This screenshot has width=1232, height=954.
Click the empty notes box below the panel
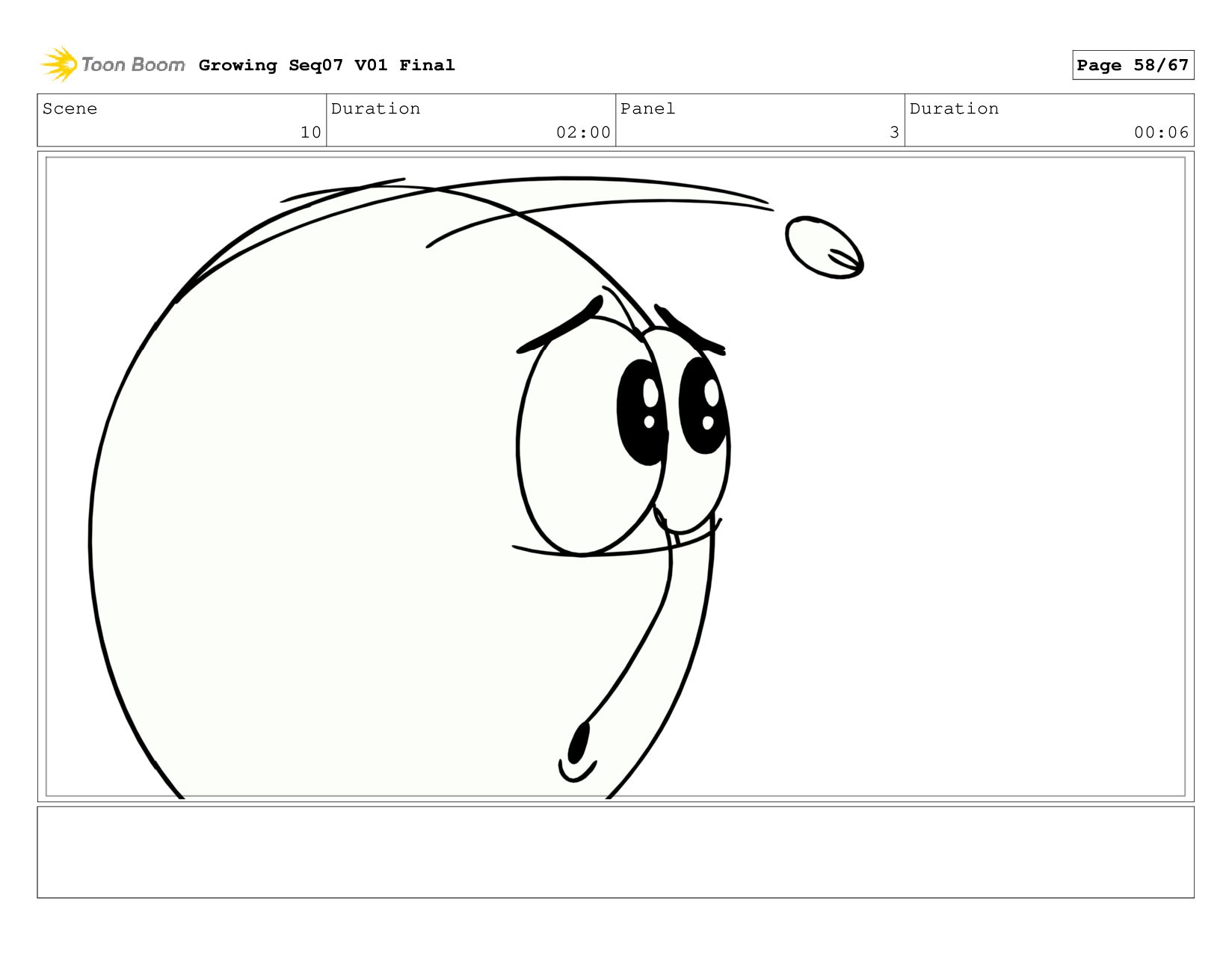615,852
